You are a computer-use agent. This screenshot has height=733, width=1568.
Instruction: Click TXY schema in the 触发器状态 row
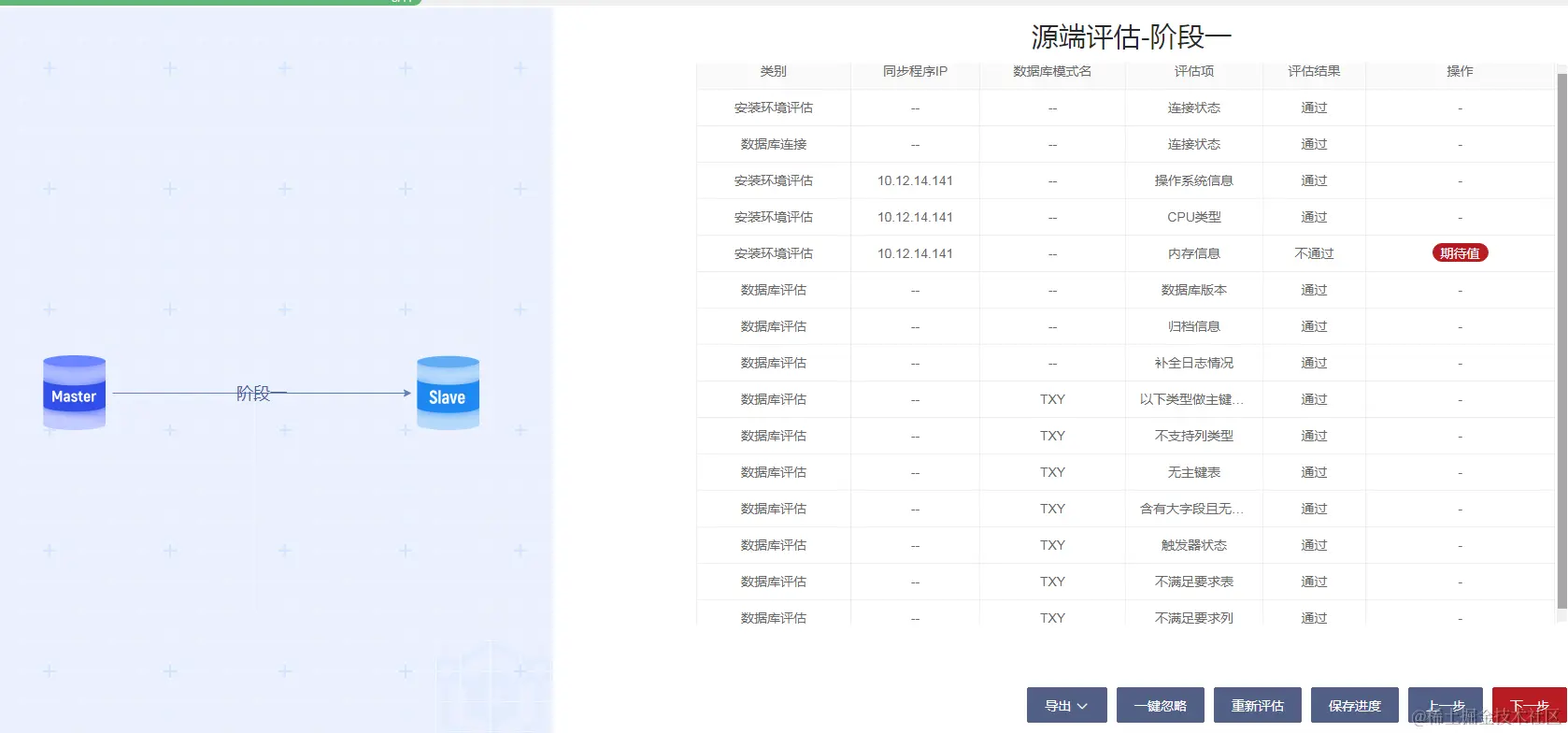1052,545
